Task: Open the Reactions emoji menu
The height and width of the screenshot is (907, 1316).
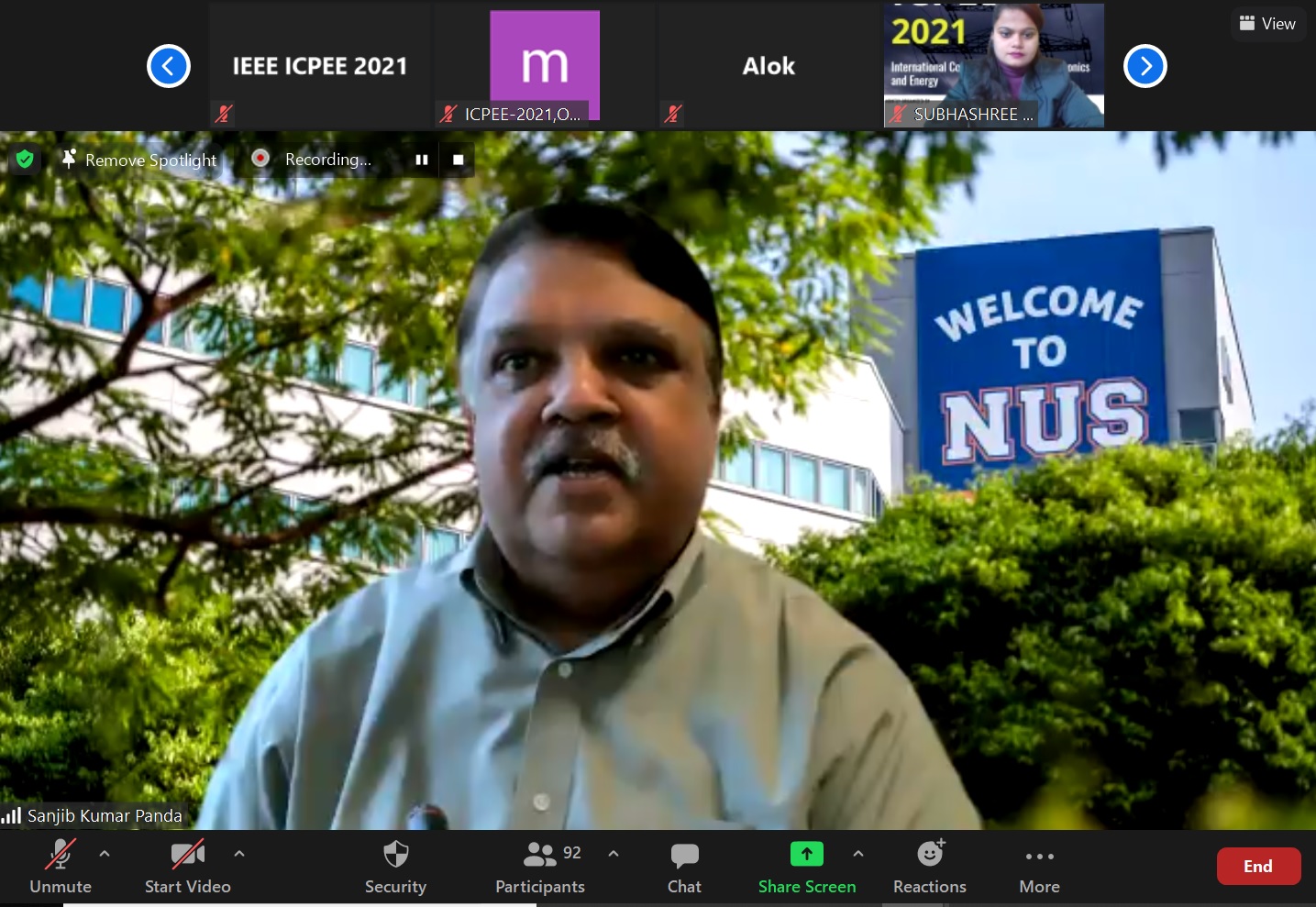Action: coord(930,866)
